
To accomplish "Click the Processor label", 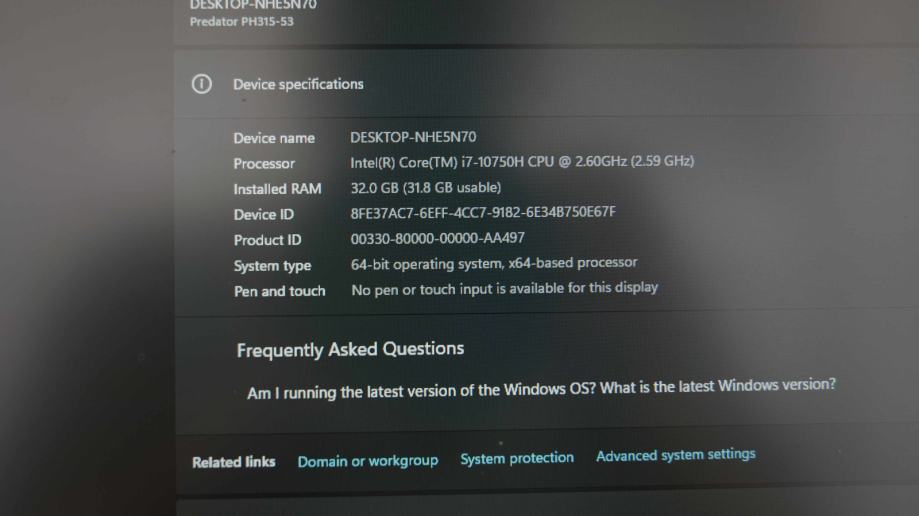I will pos(264,164).
